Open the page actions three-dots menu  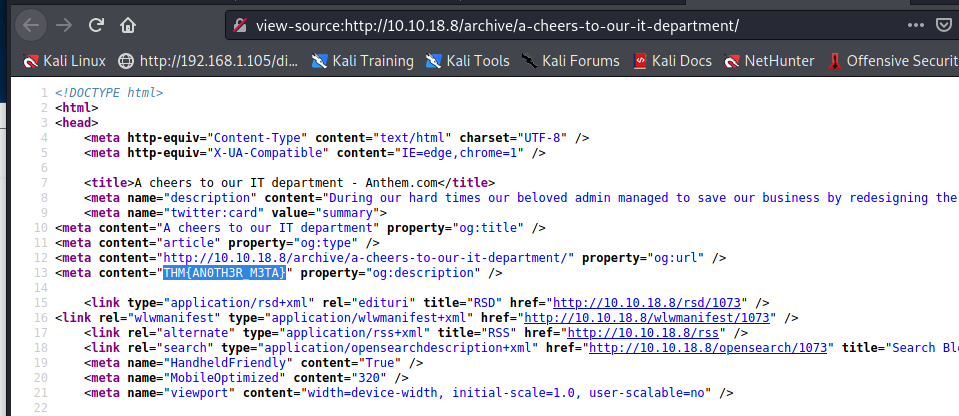coord(917,23)
